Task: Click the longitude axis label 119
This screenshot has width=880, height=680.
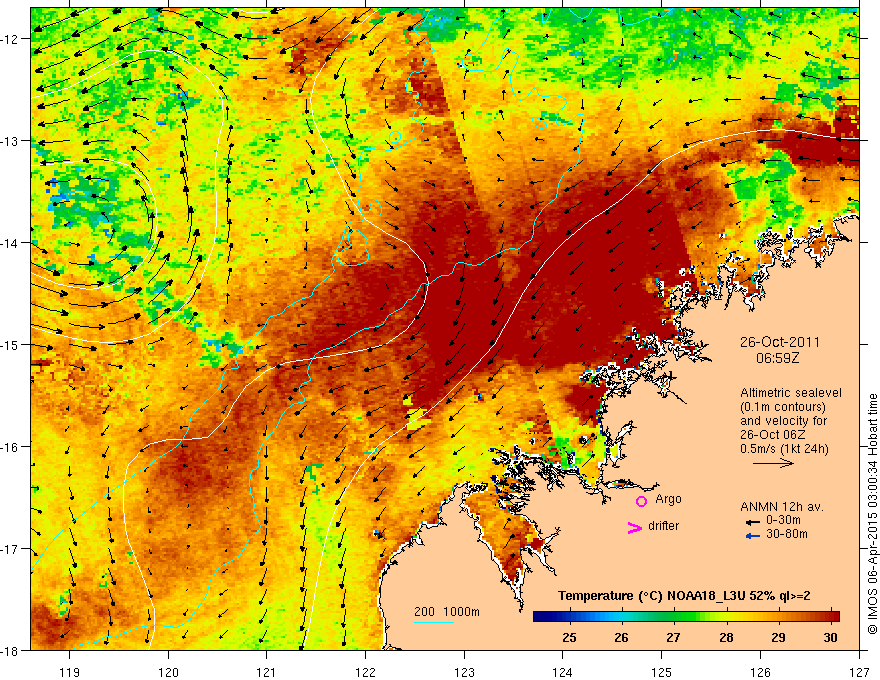Action: 70,672
